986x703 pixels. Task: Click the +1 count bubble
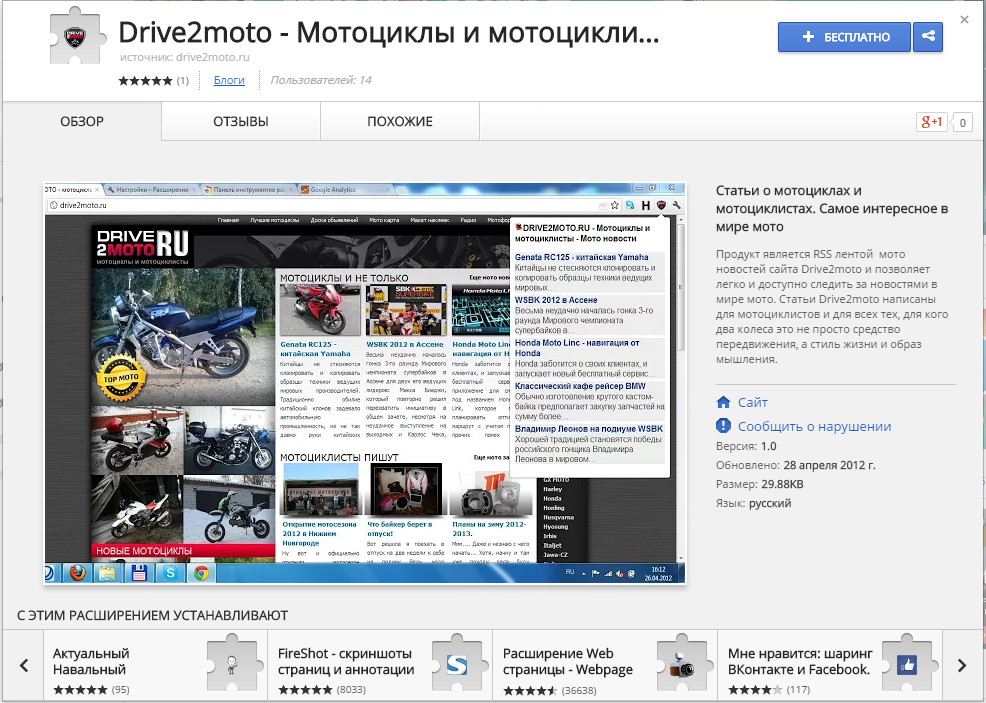click(962, 123)
